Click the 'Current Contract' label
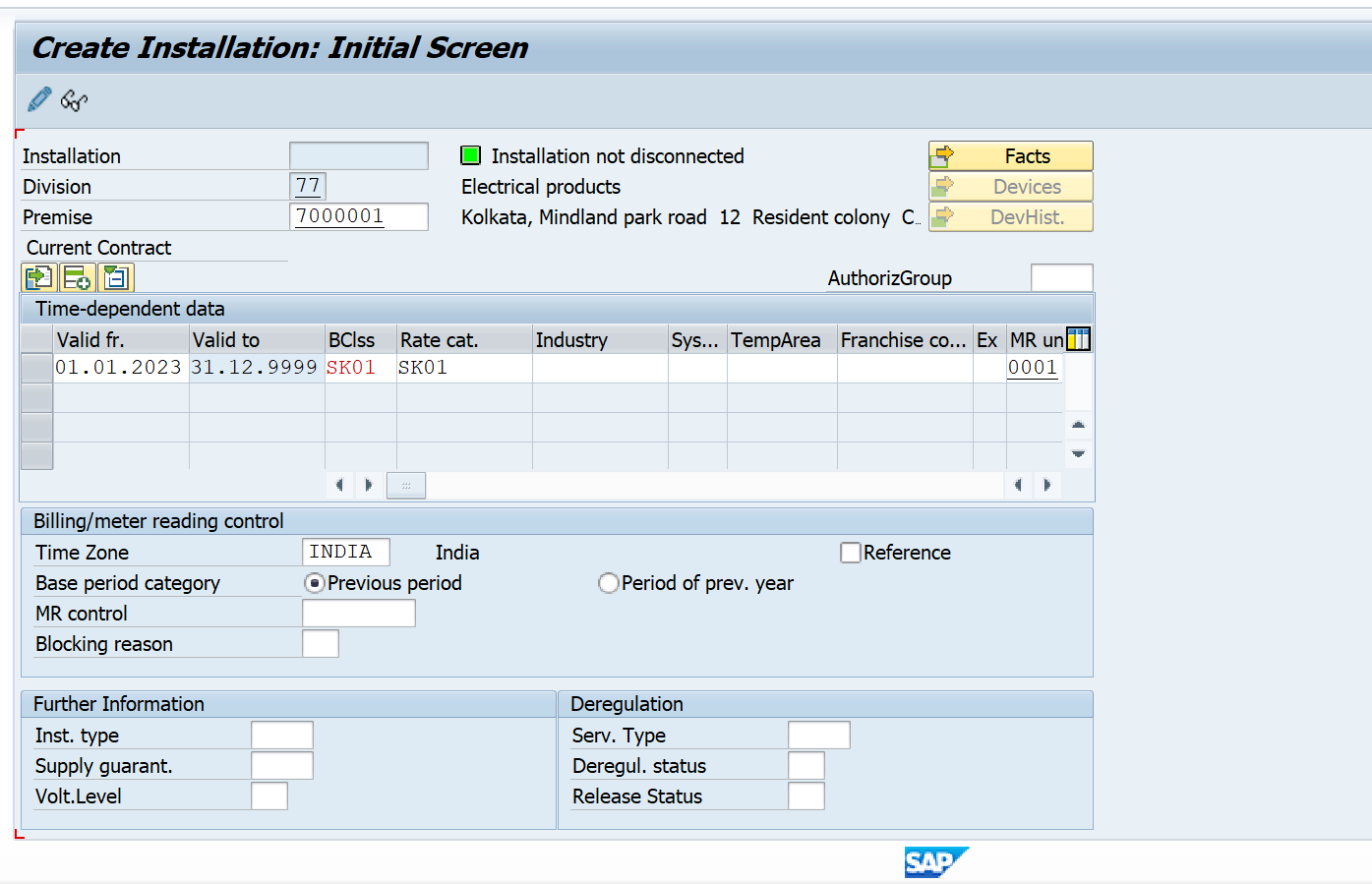The height and width of the screenshot is (884, 1372). pos(98,248)
